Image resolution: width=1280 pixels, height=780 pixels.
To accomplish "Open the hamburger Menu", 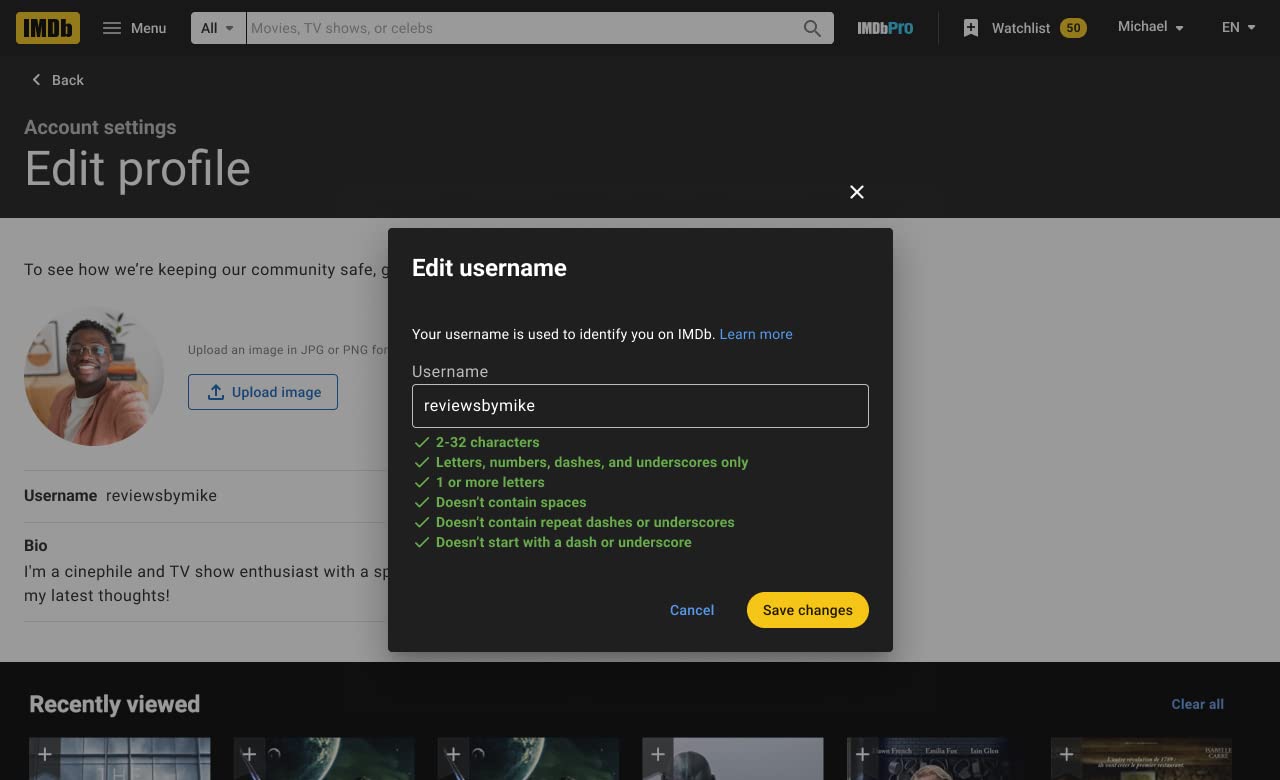I will (x=135, y=28).
